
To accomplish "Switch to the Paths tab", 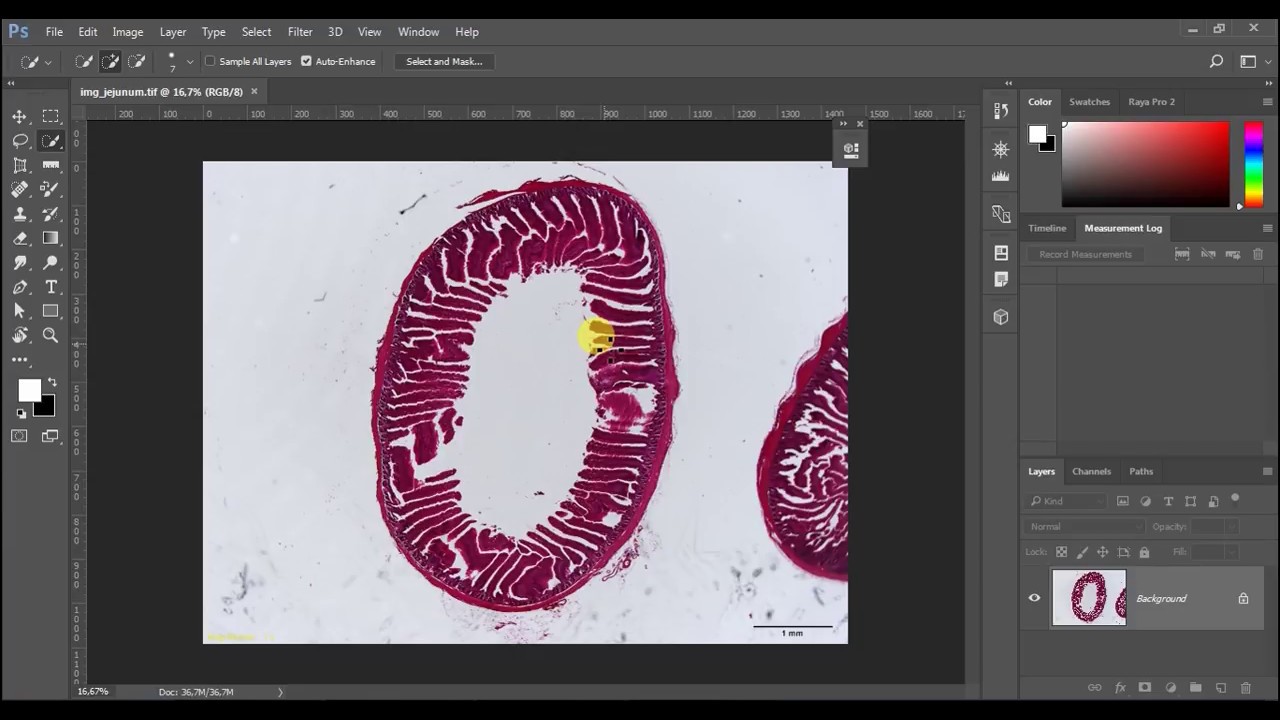I will point(1141,471).
